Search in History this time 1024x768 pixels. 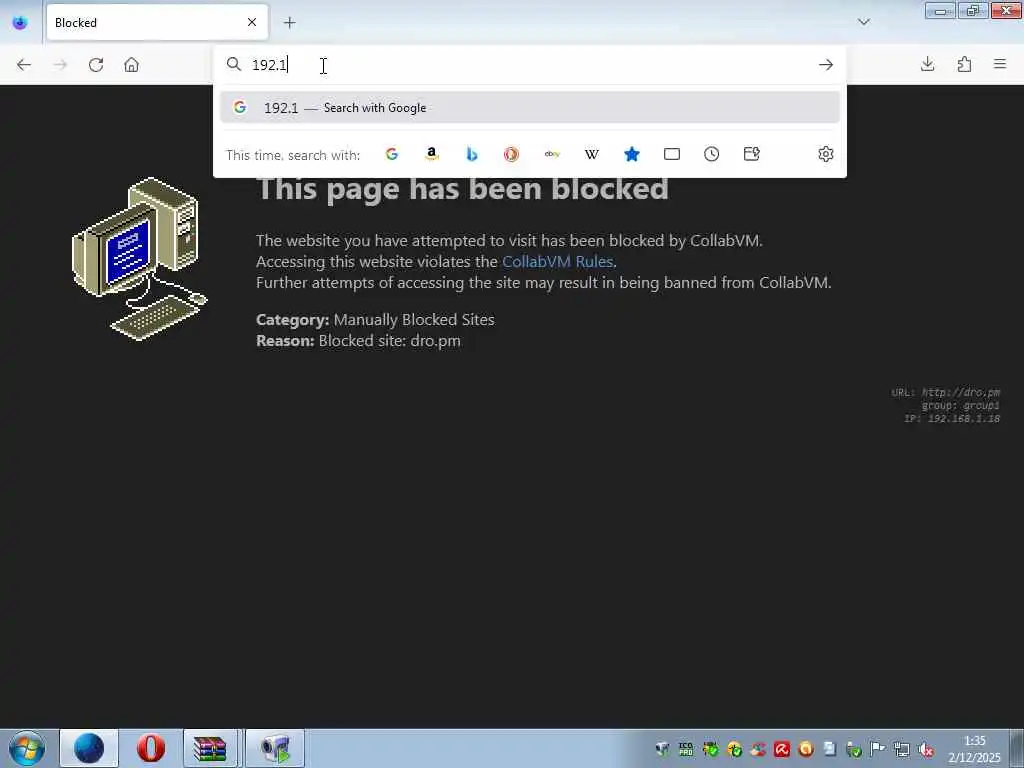click(711, 154)
